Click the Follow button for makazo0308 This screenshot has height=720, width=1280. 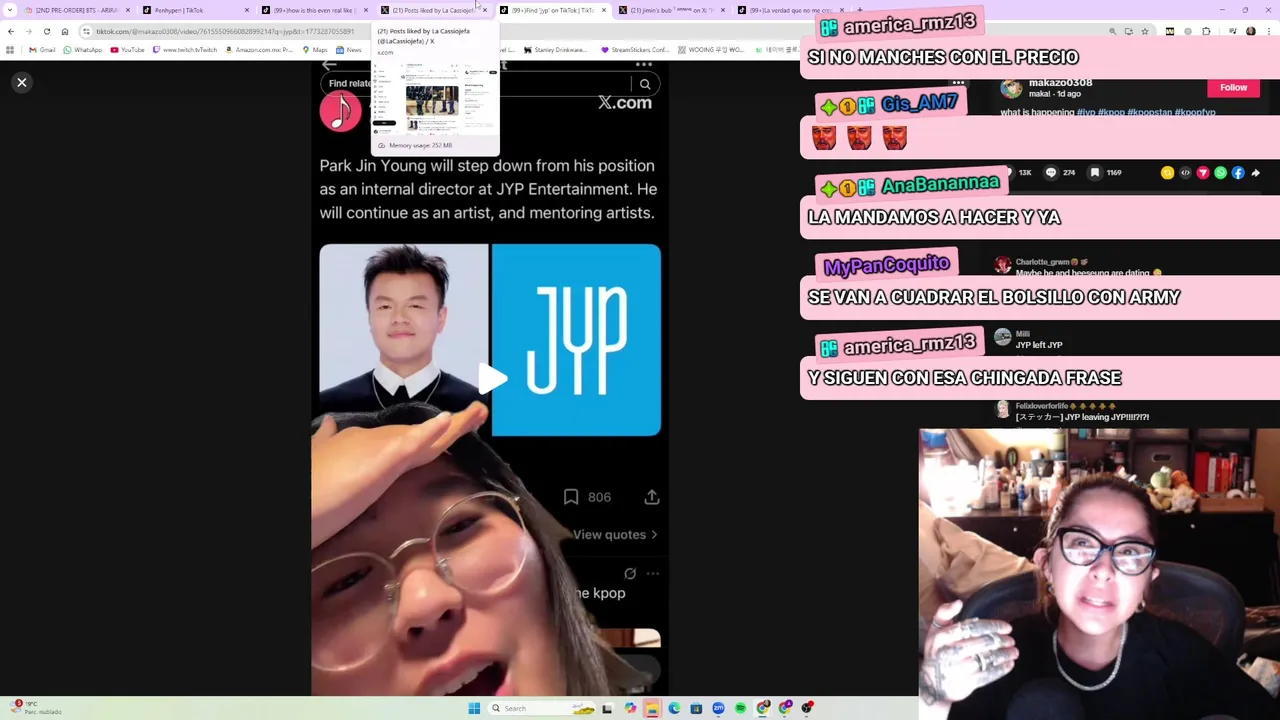point(1233,88)
